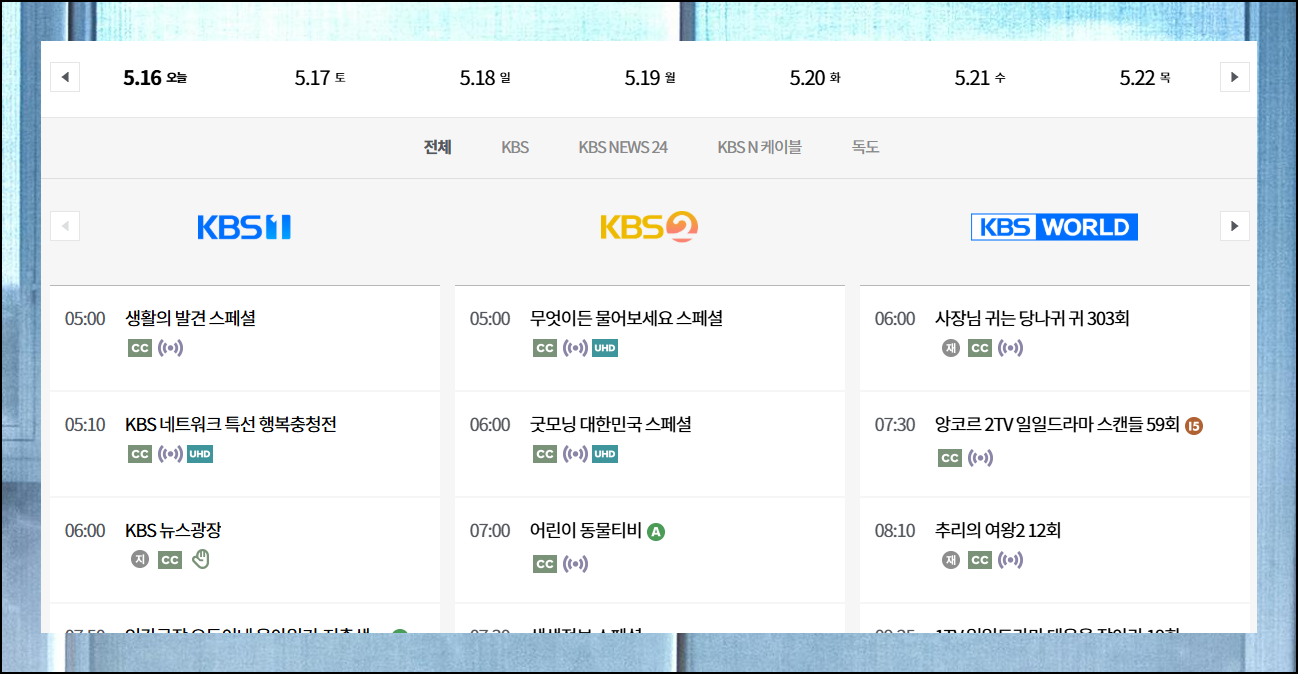
Task: Open program 추리의 여왕2 12회
Action: coord(998,530)
